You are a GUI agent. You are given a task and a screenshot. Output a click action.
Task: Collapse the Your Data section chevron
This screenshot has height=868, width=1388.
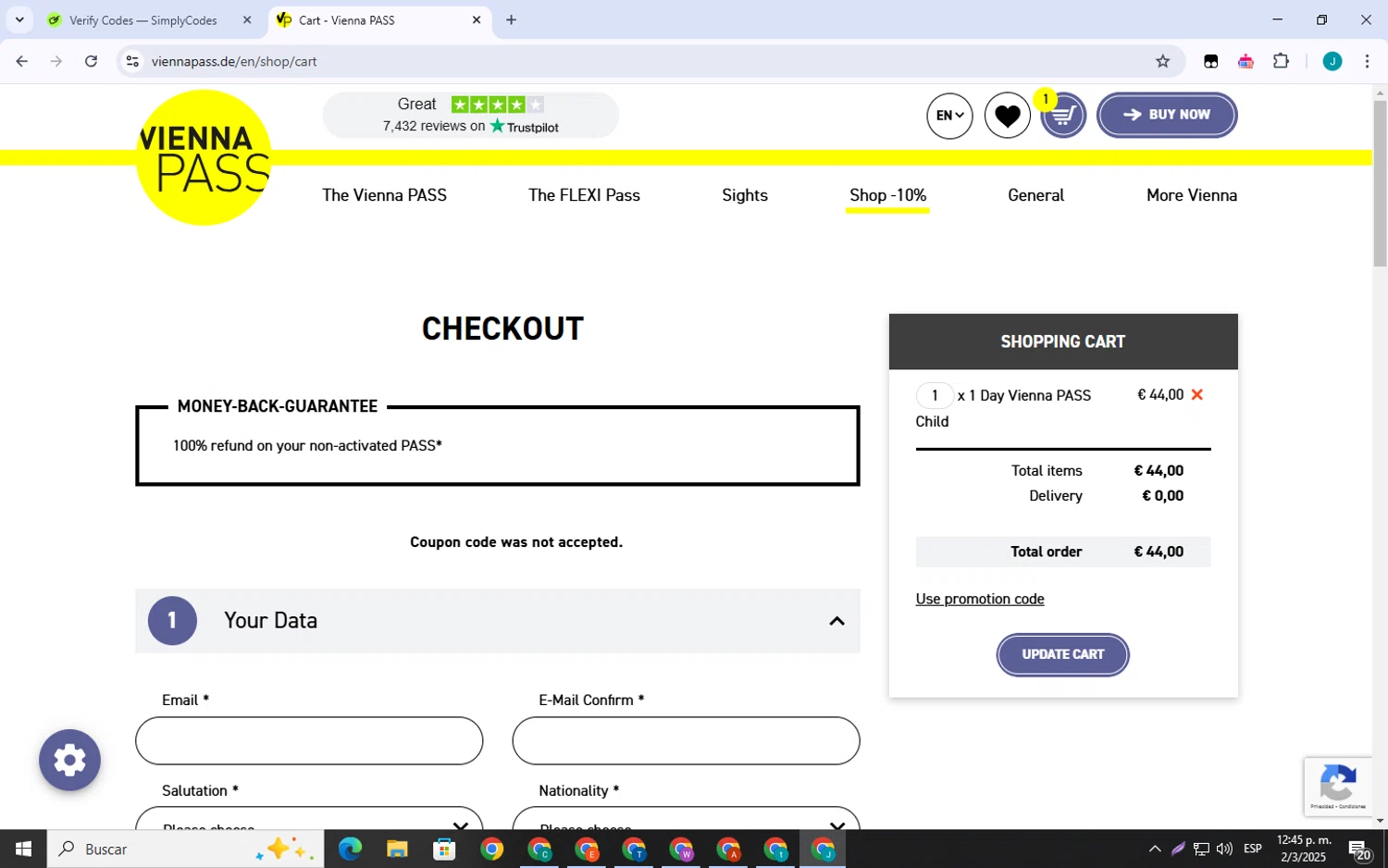point(837,621)
